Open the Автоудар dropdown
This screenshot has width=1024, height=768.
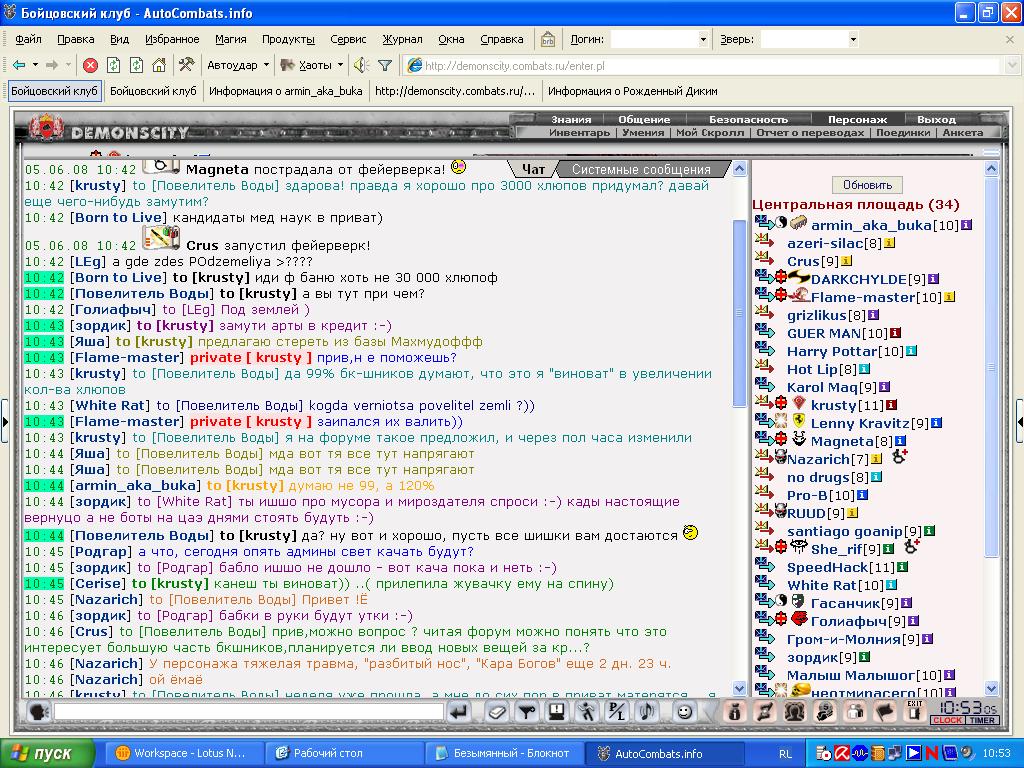tap(238, 65)
